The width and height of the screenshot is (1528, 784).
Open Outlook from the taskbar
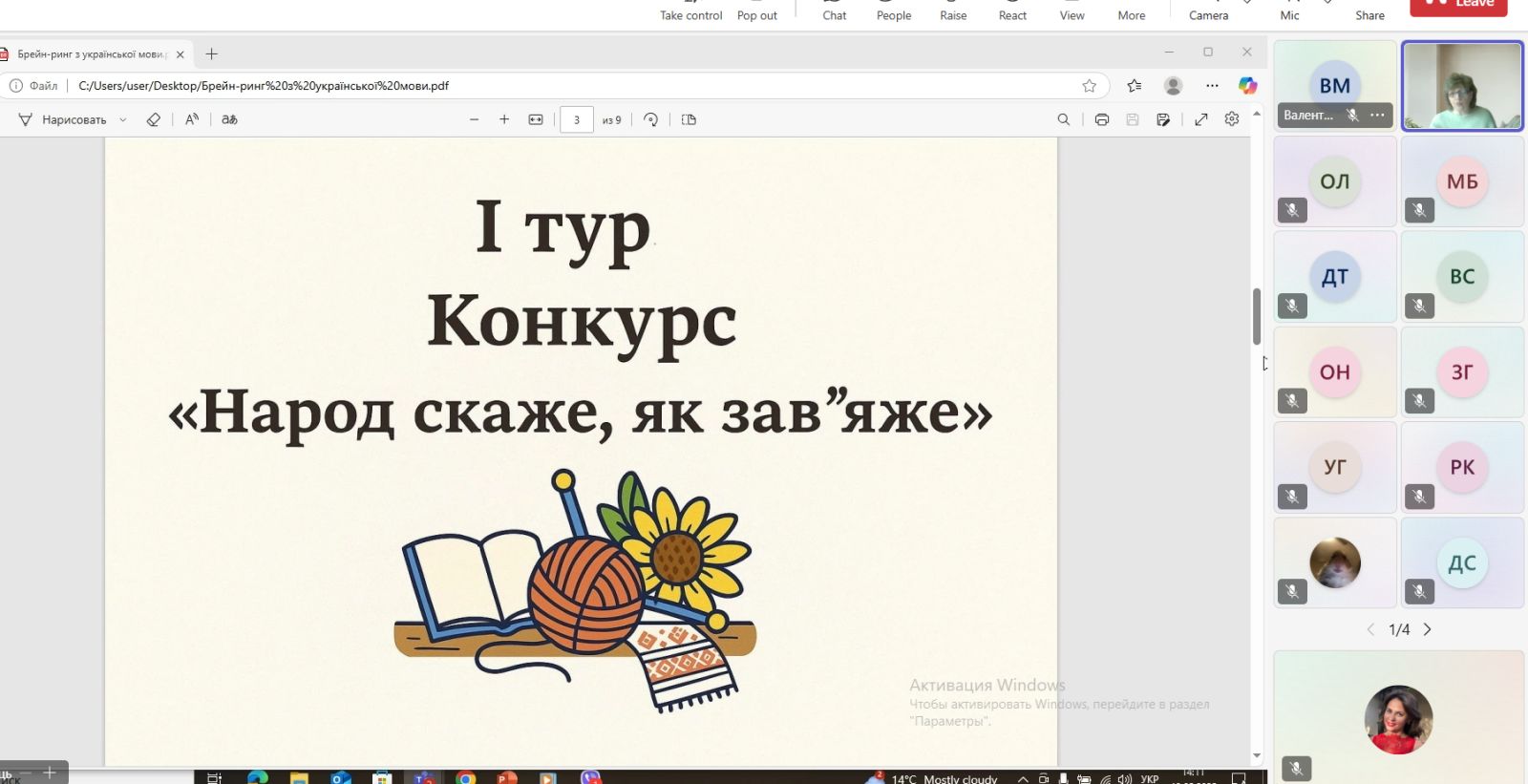tap(341, 777)
